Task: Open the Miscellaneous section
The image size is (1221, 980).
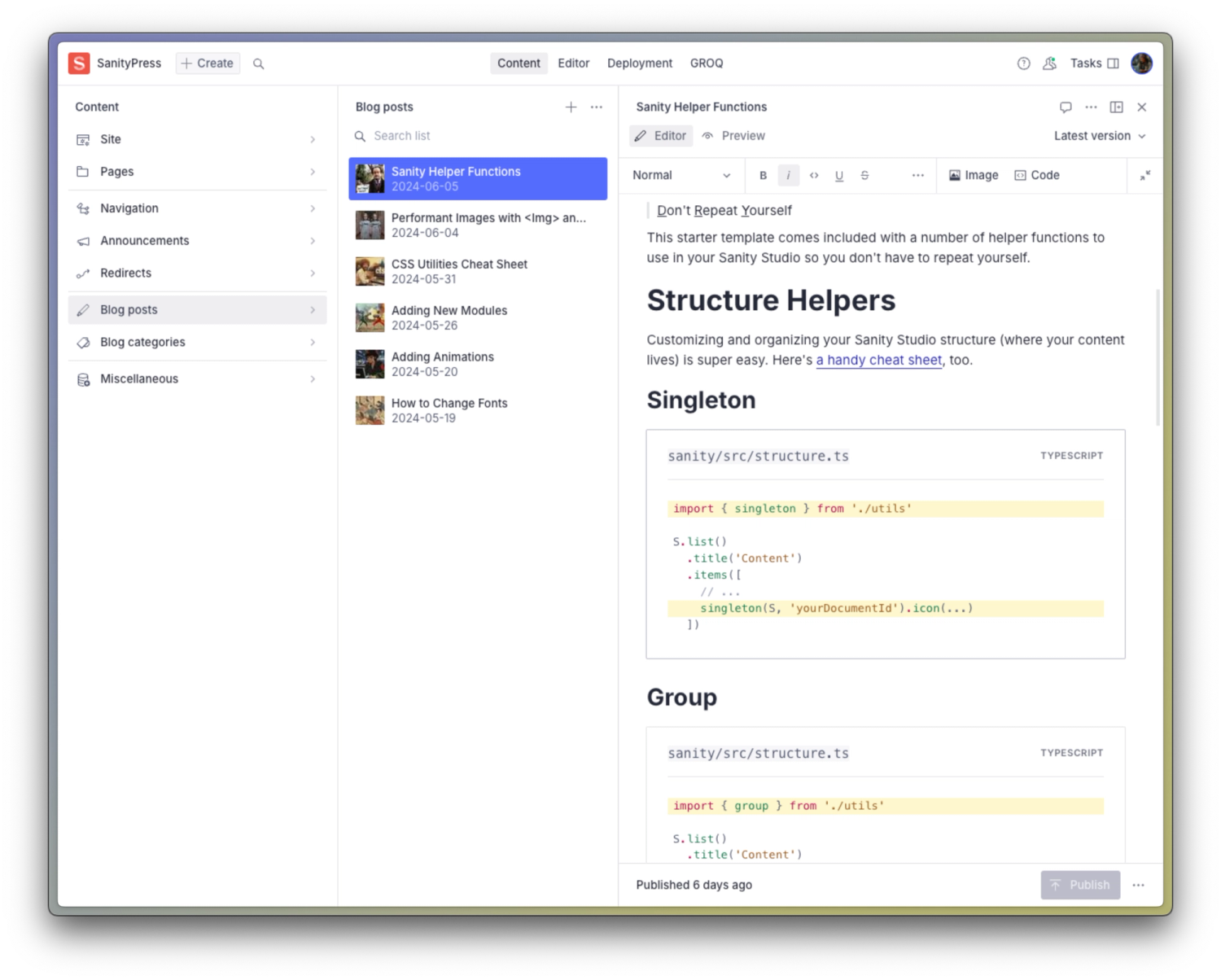Action: [x=198, y=379]
